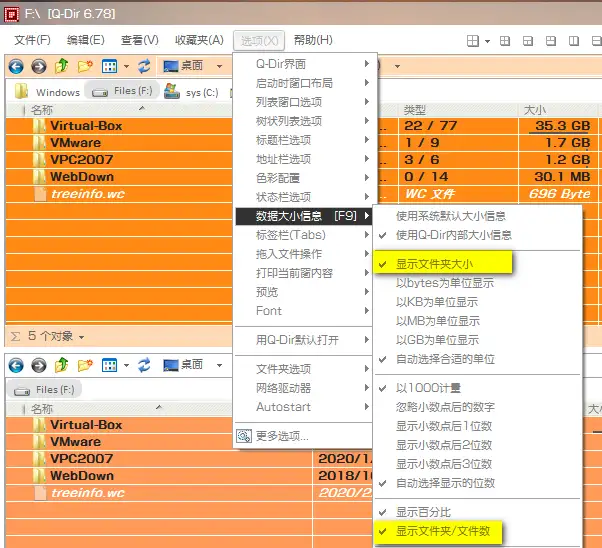602x548 pixels.
Task: Click the VPC2007 folder icon in bottom pane
Action: 39,459
